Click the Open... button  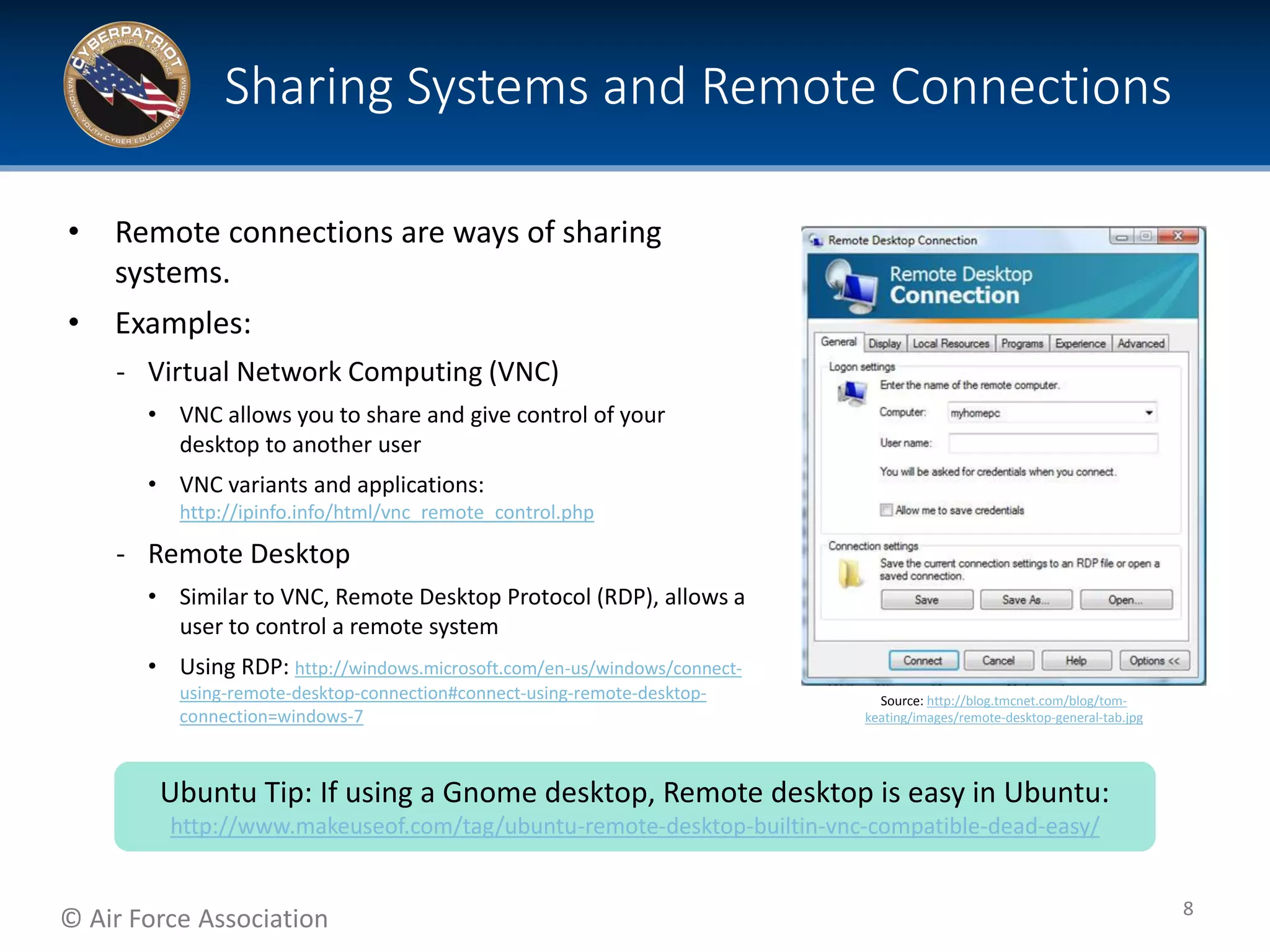click(x=1126, y=600)
